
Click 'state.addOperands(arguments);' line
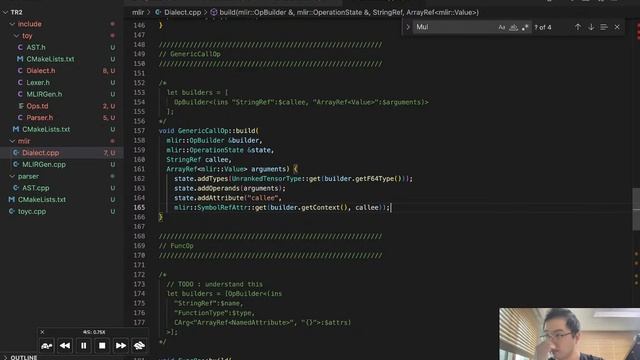pyautogui.click(x=230, y=189)
